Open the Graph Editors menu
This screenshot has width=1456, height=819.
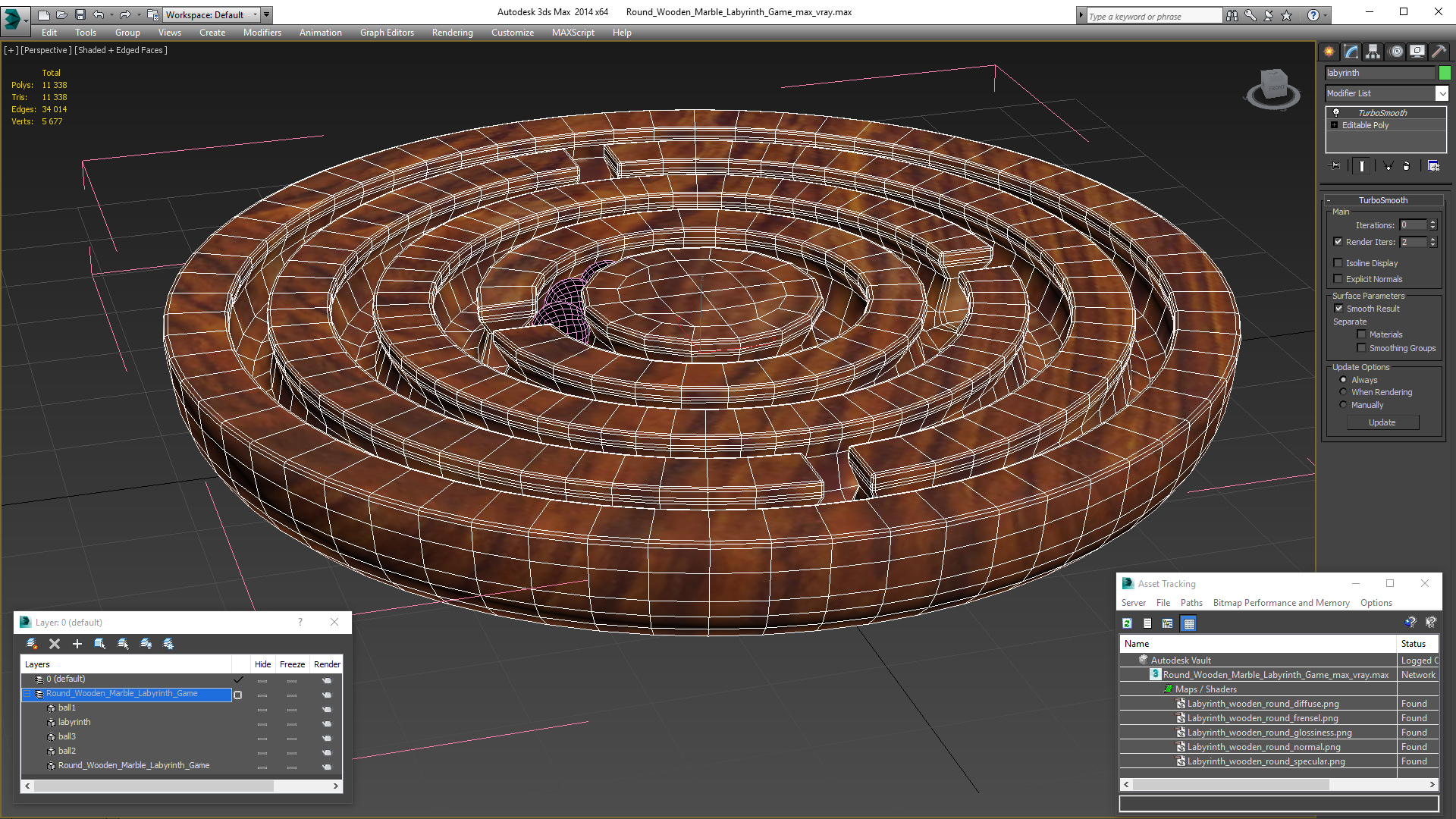[x=387, y=33]
